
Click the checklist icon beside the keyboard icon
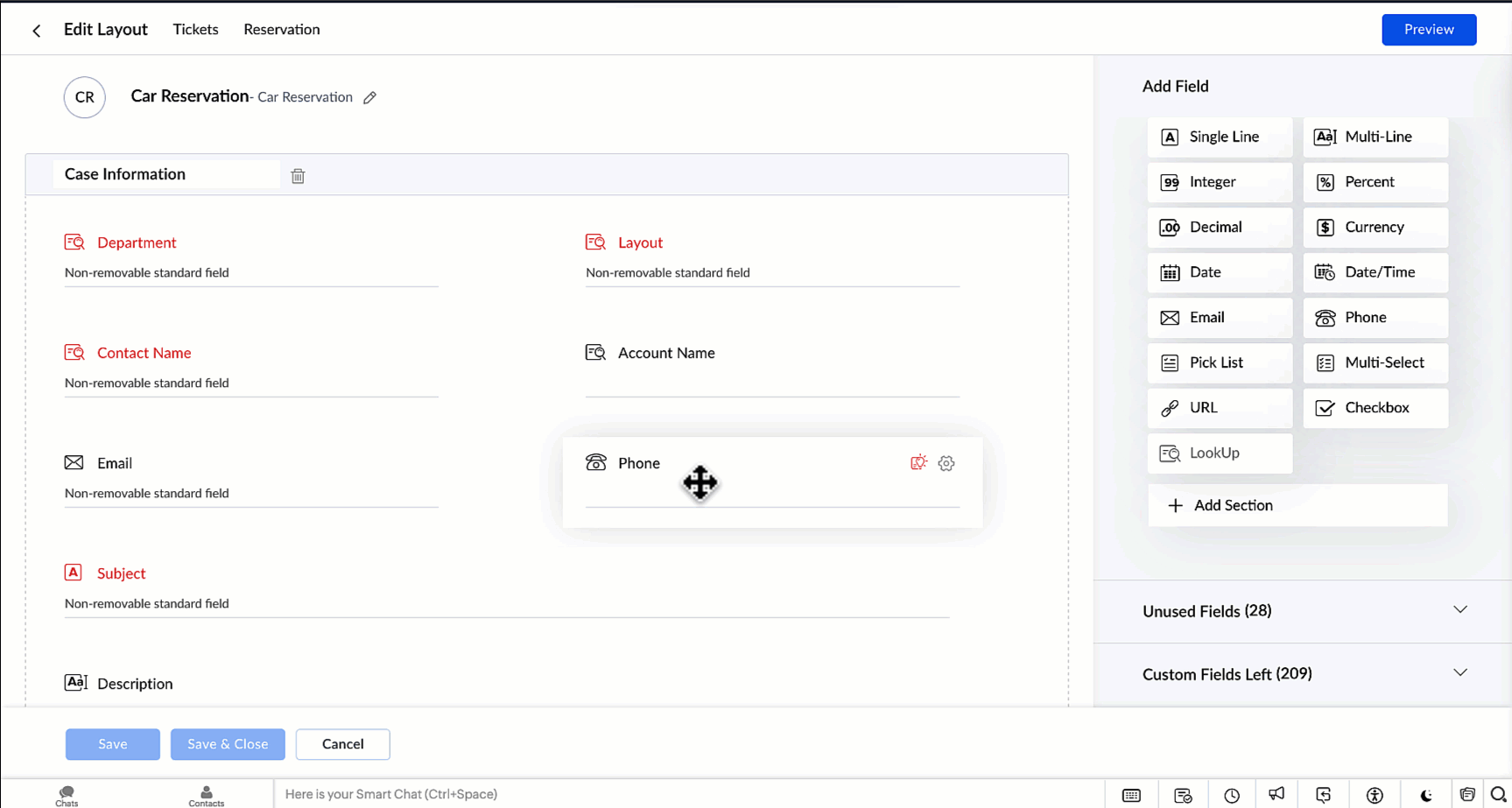pos(1183,795)
